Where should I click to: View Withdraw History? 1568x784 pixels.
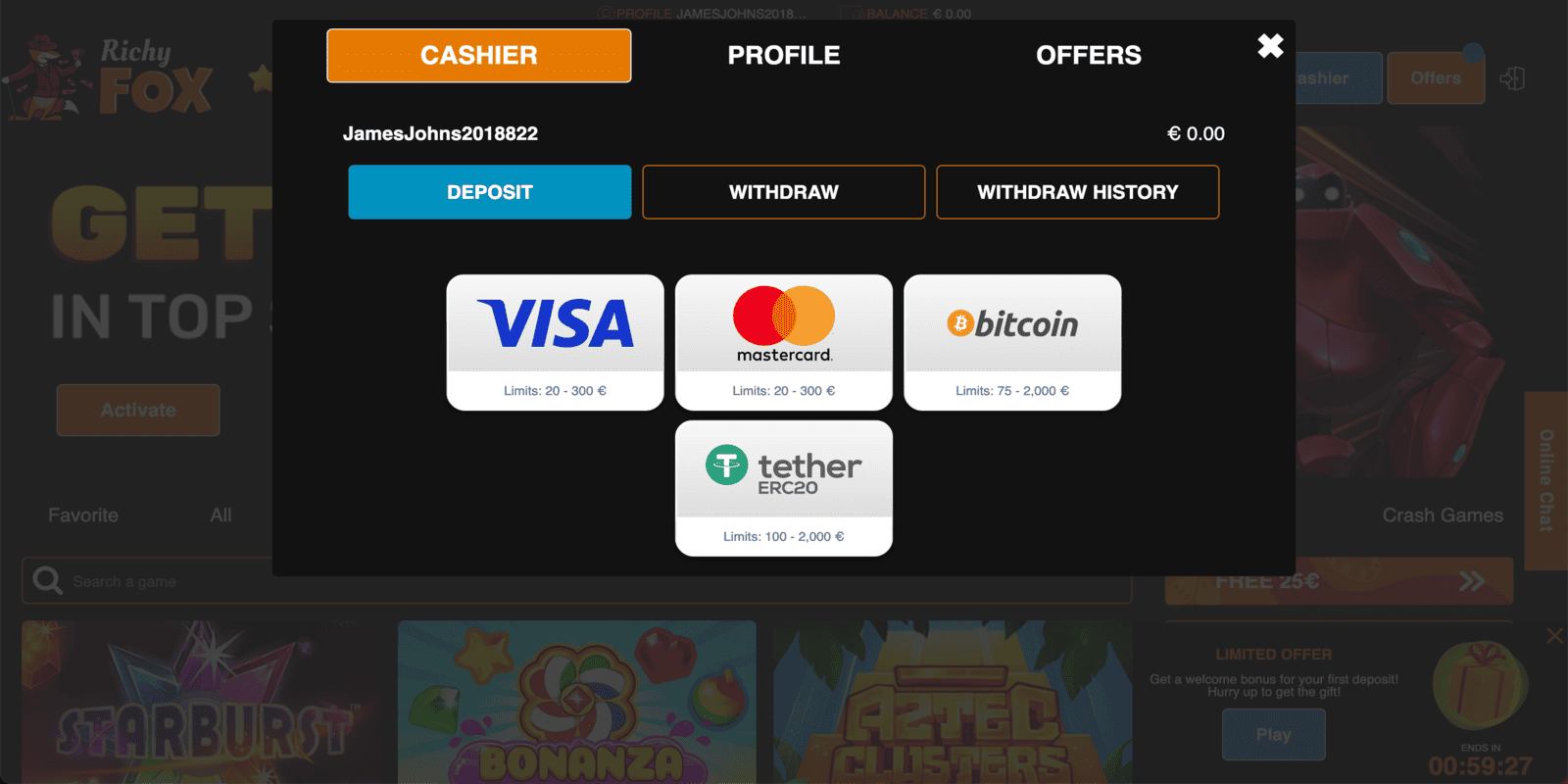click(1078, 192)
